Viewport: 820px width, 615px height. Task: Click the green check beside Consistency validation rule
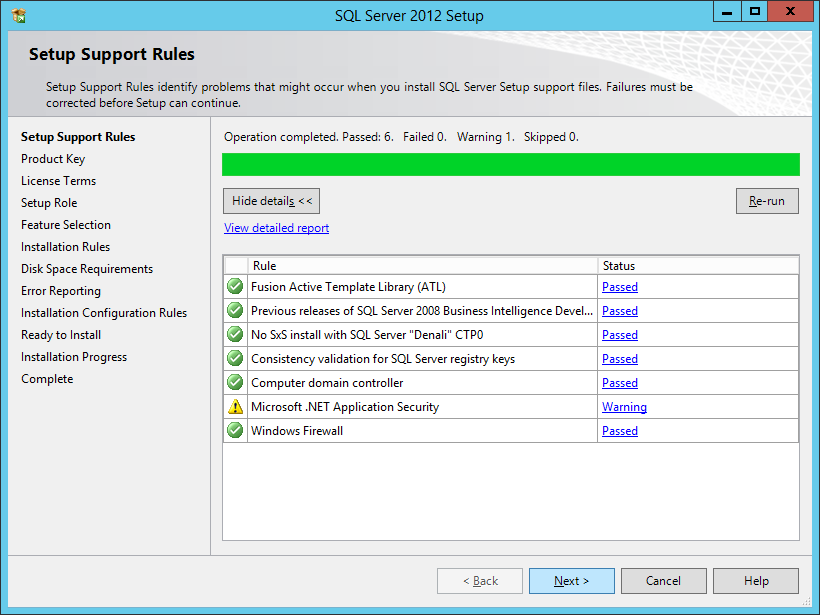(x=234, y=358)
